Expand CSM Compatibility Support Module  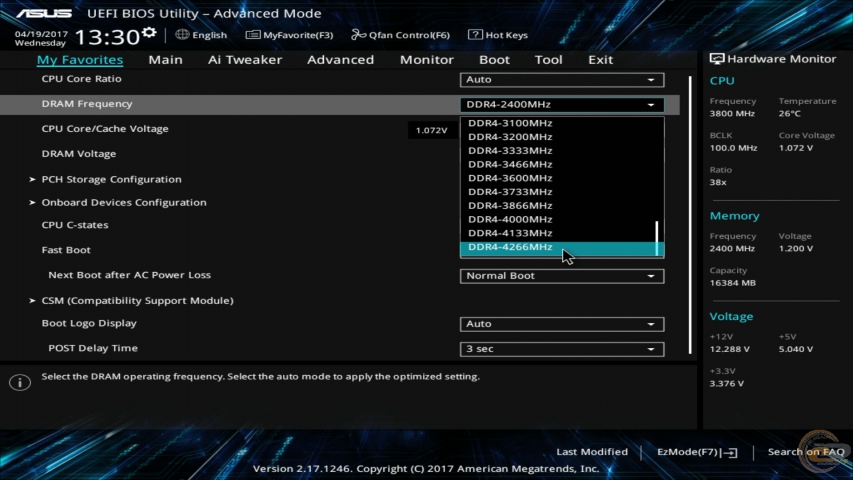click(x=137, y=300)
